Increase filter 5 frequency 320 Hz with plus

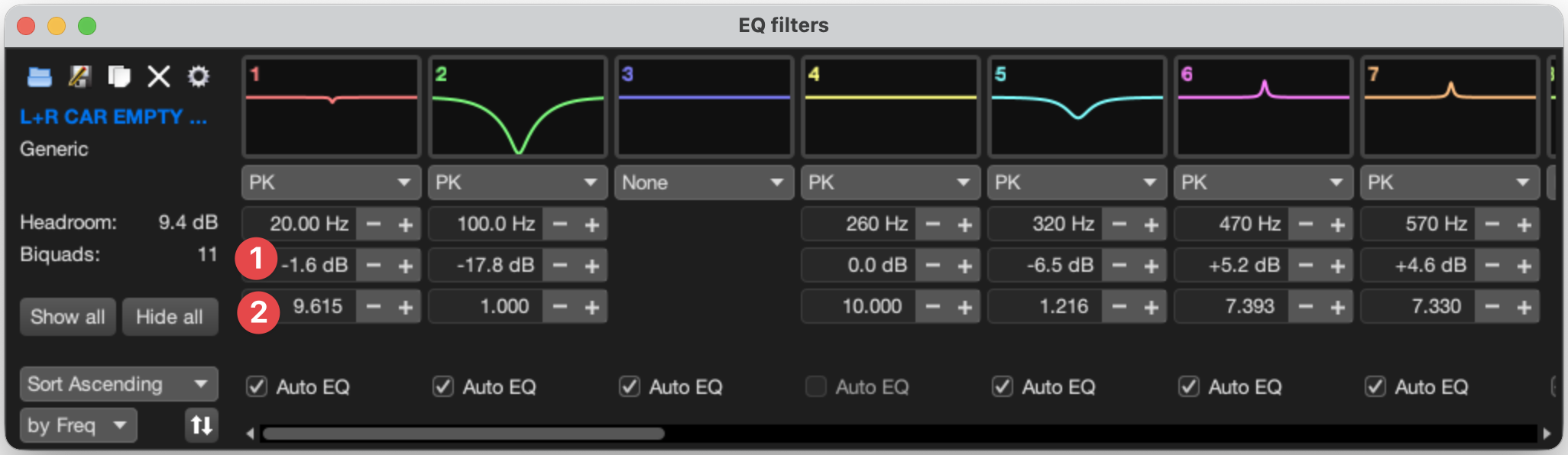1152,224
